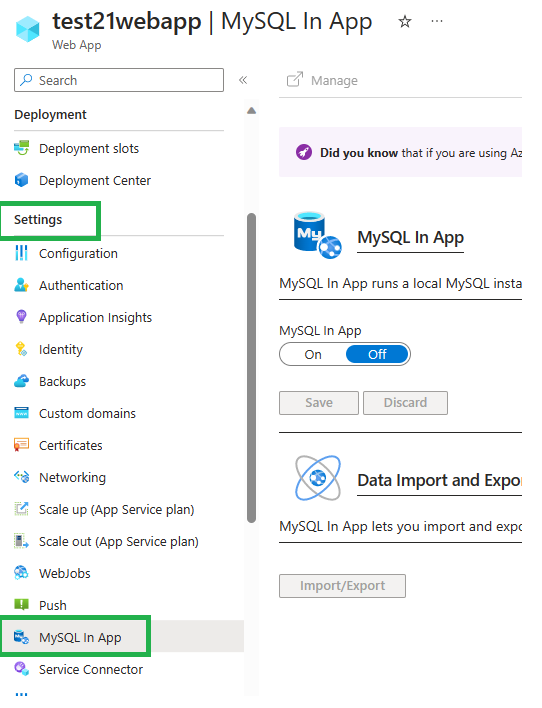Focus the sidebar Search field

(119, 80)
